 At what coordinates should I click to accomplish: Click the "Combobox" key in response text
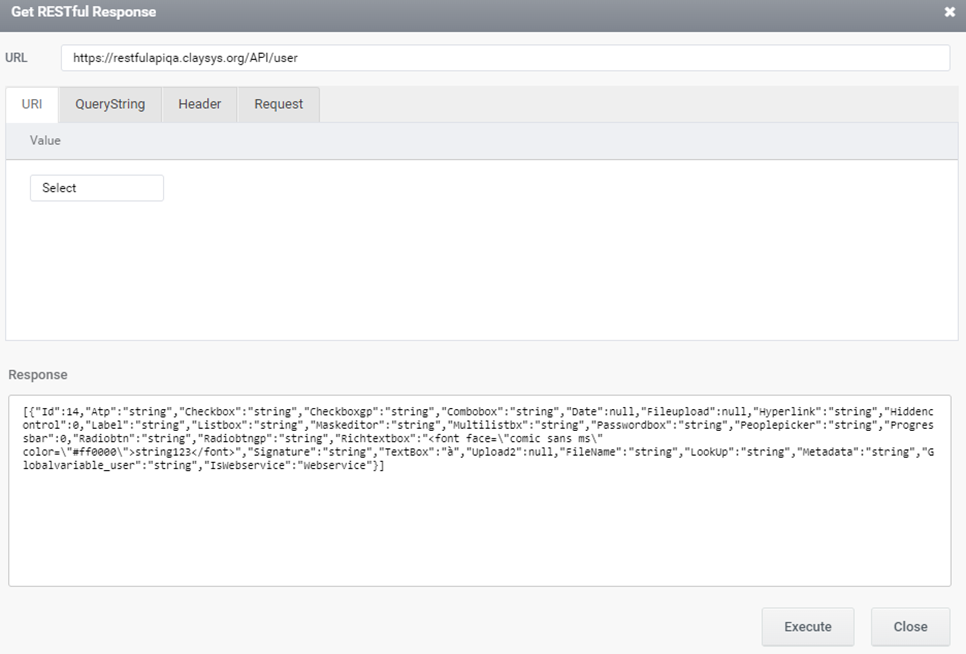tap(472, 411)
